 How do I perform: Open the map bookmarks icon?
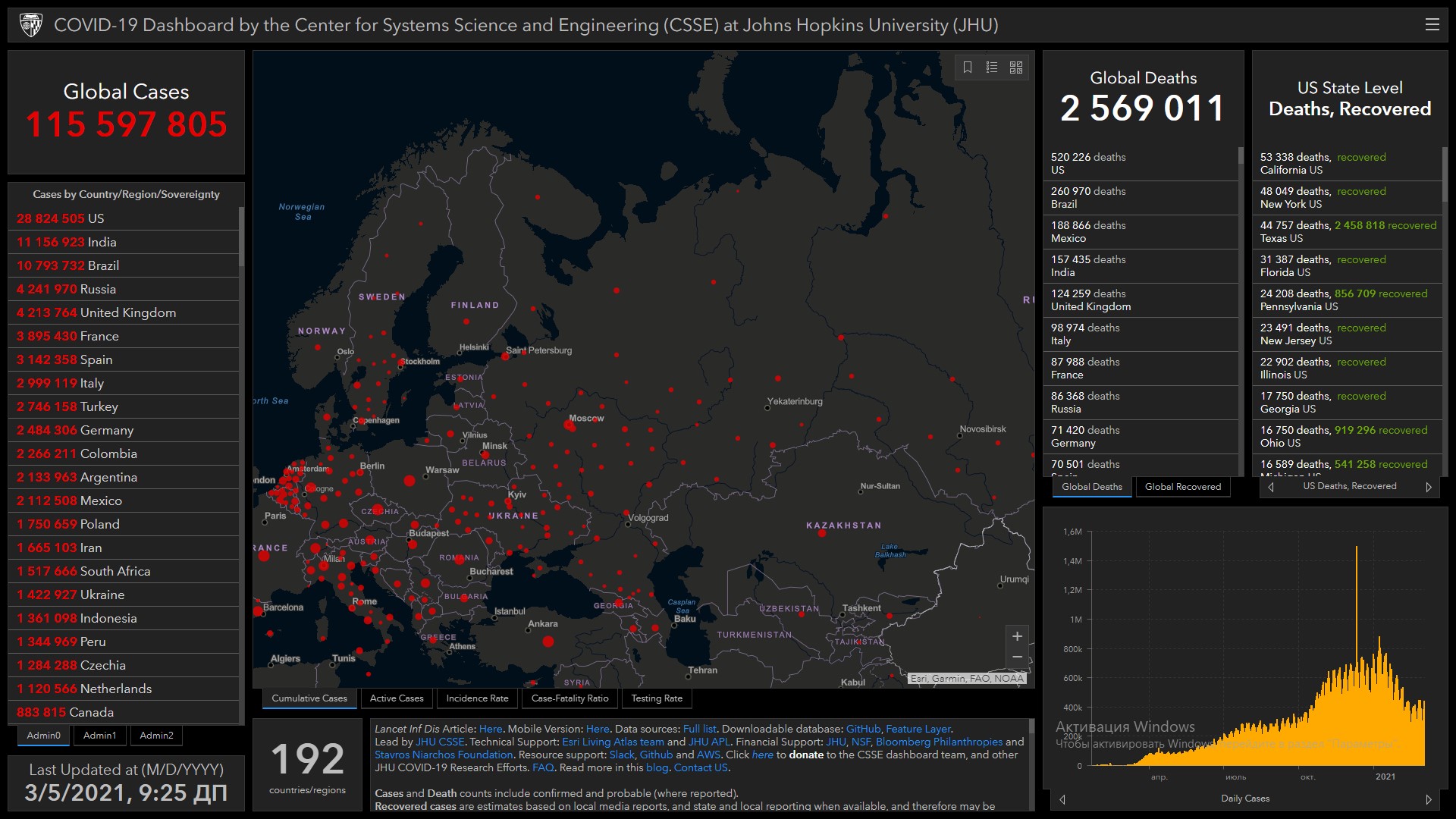968,67
